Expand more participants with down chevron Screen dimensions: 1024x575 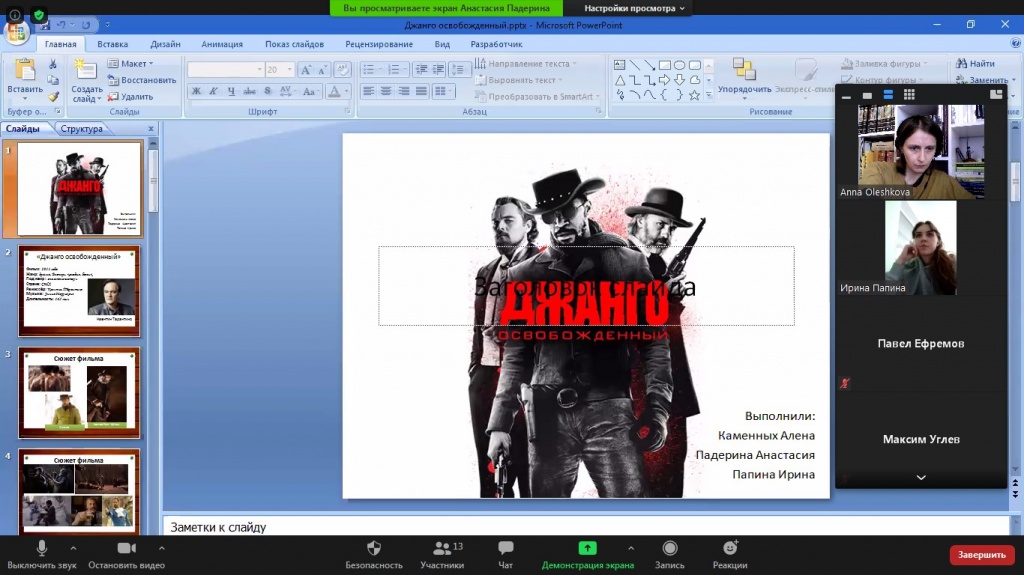click(x=920, y=478)
